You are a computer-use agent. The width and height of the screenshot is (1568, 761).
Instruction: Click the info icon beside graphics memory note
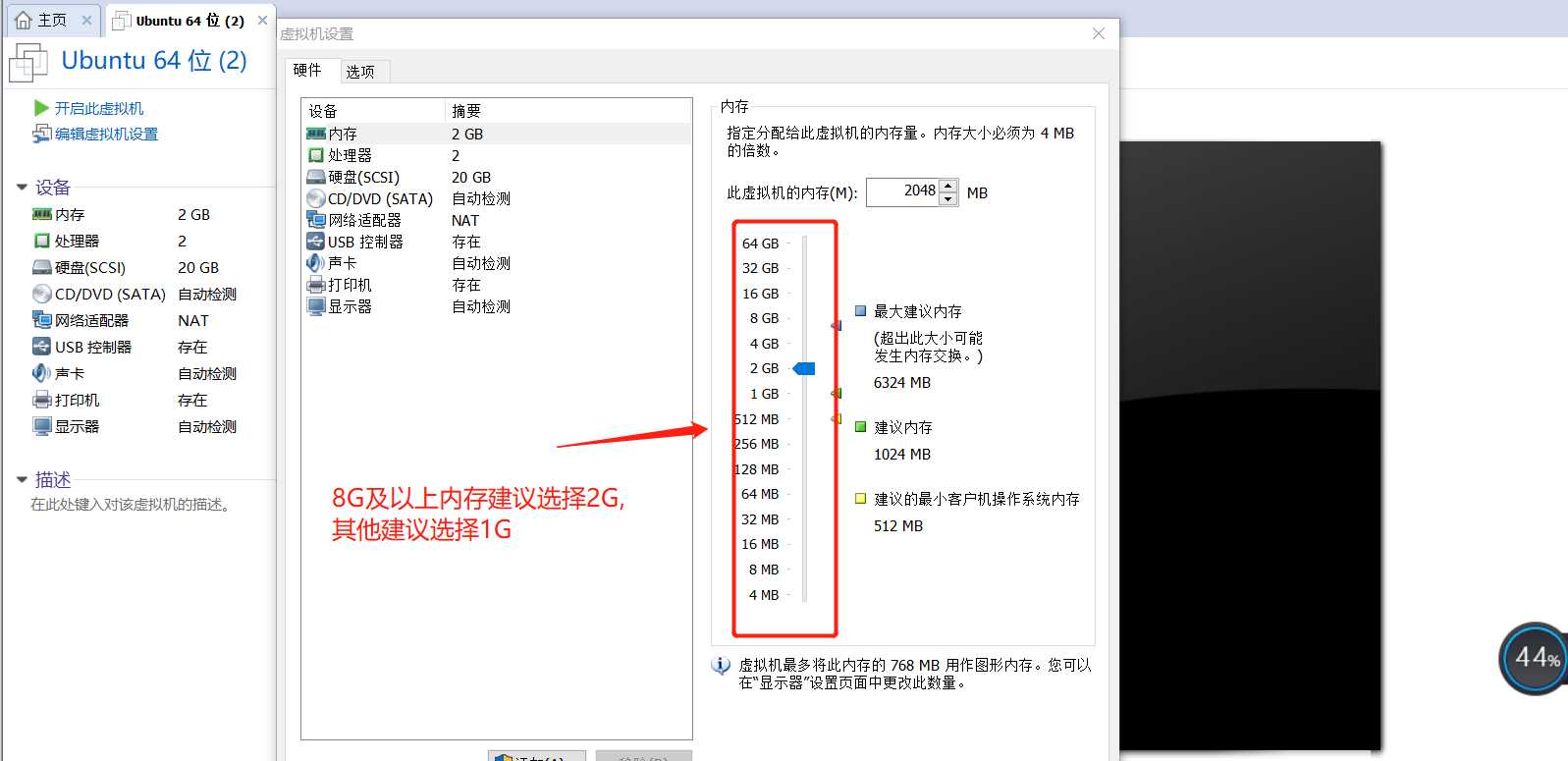(x=721, y=666)
